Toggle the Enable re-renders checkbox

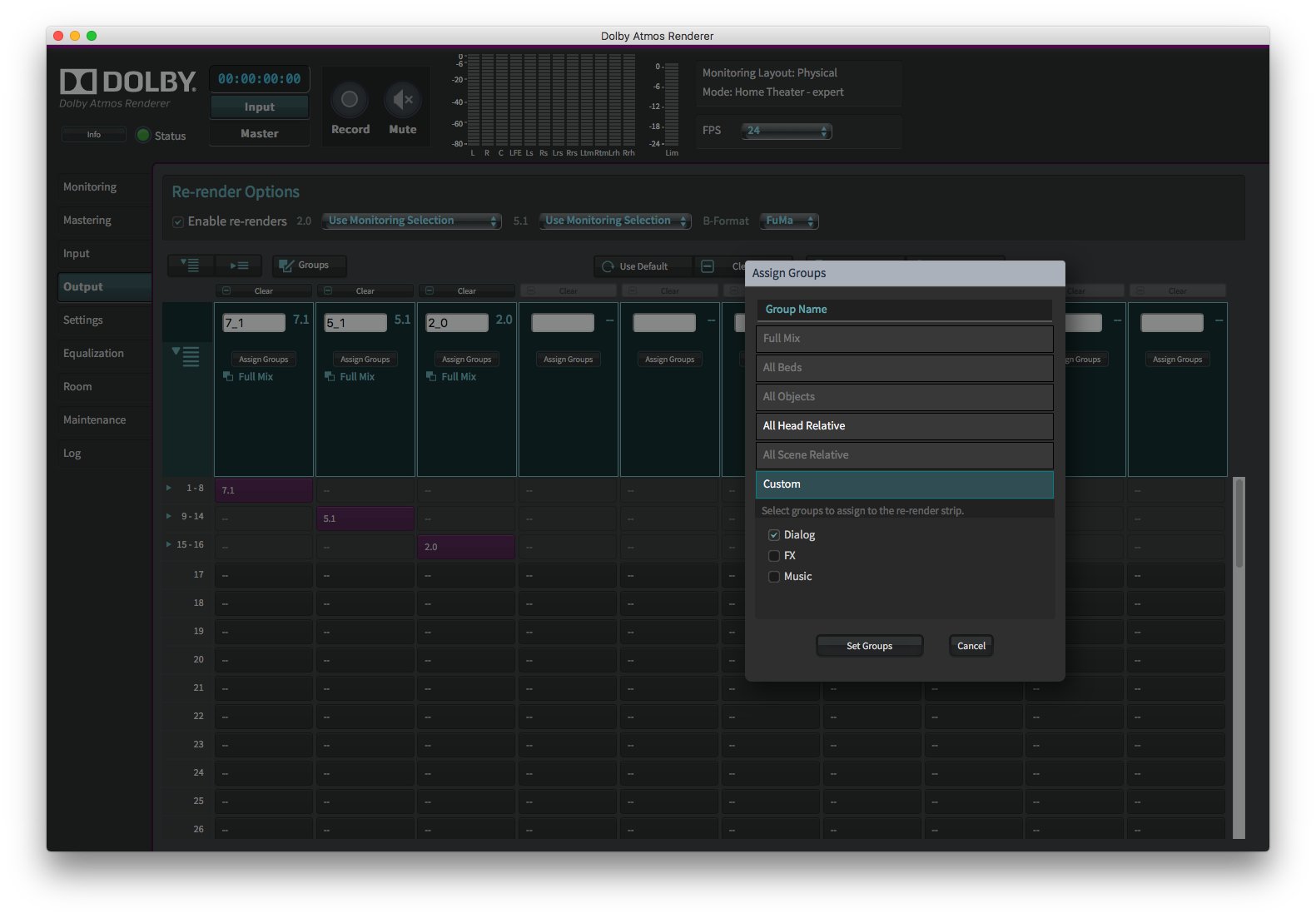[178, 221]
